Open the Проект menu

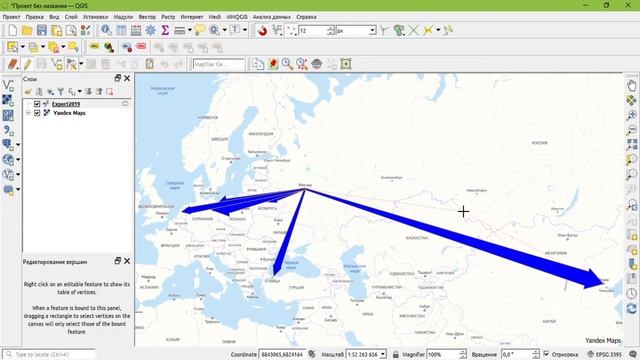(x=11, y=17)
